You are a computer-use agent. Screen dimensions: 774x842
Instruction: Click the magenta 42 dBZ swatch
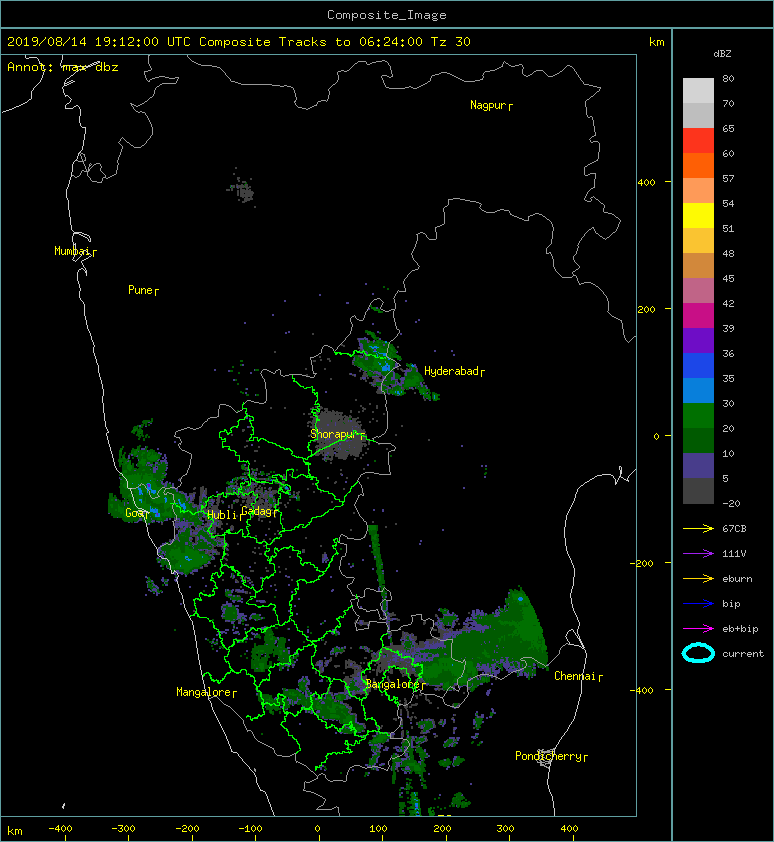pos(698,315)
